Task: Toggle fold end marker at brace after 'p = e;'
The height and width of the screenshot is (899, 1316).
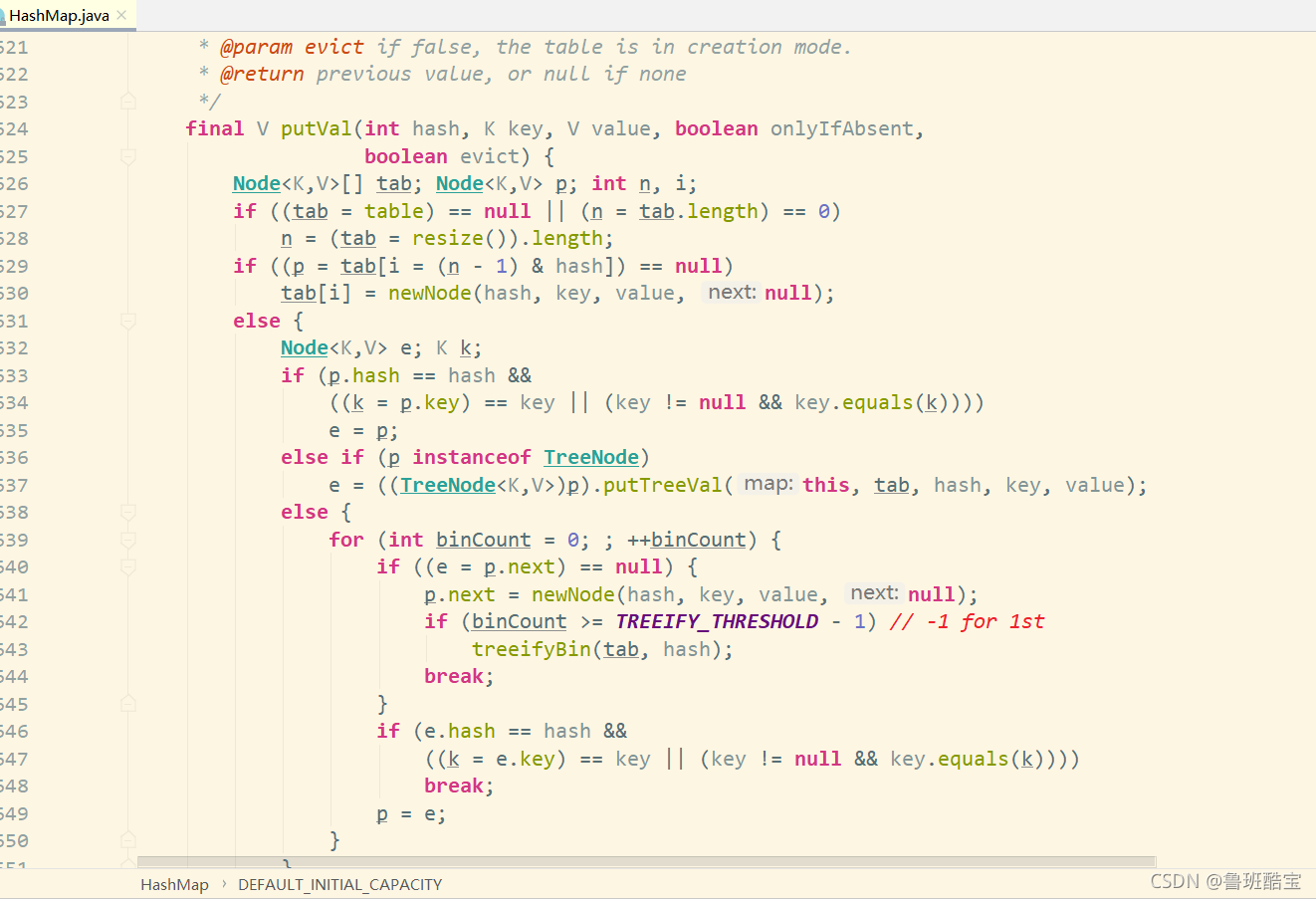Action: tap(127, 840)
